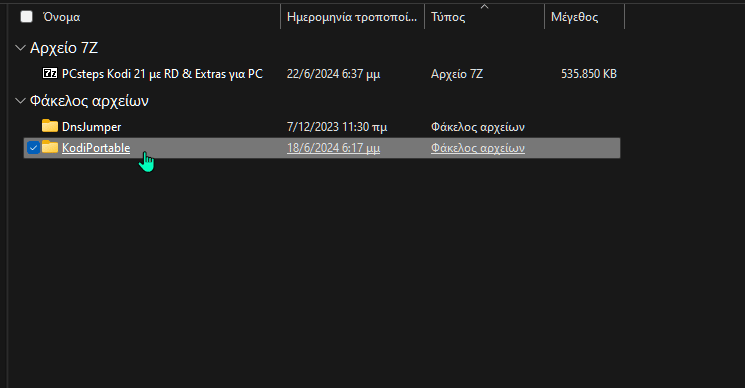Click the KodiPortable folder icon
The image size is (745, 388).
click(50, 147)
